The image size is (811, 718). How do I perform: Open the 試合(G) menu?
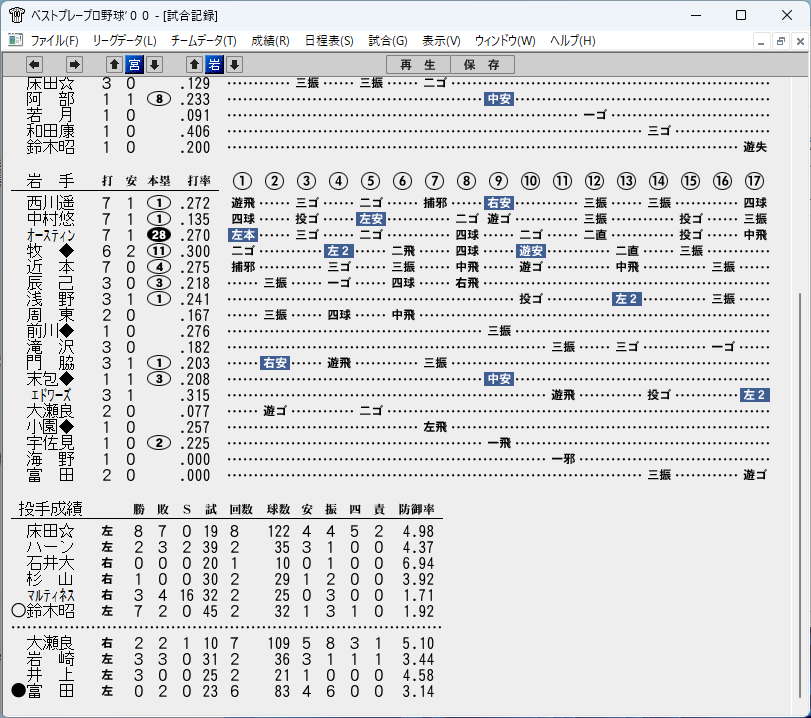tap(388, 40)
